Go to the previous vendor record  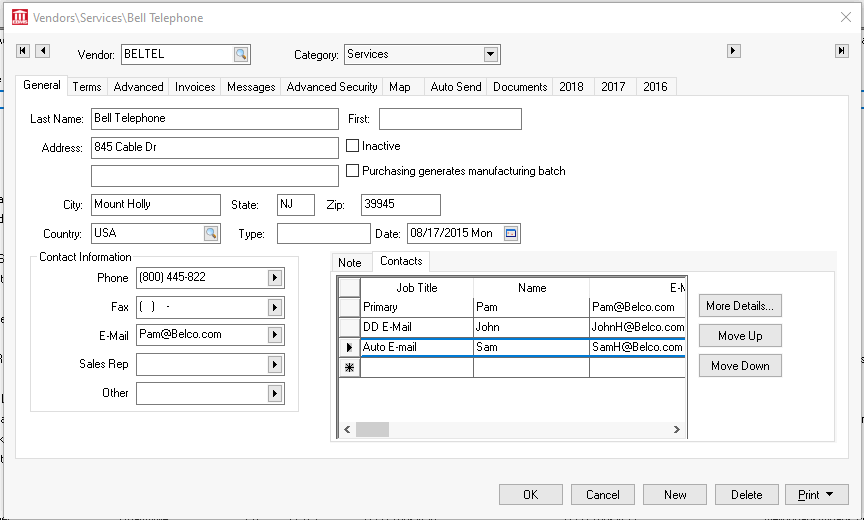coord(43,51)
